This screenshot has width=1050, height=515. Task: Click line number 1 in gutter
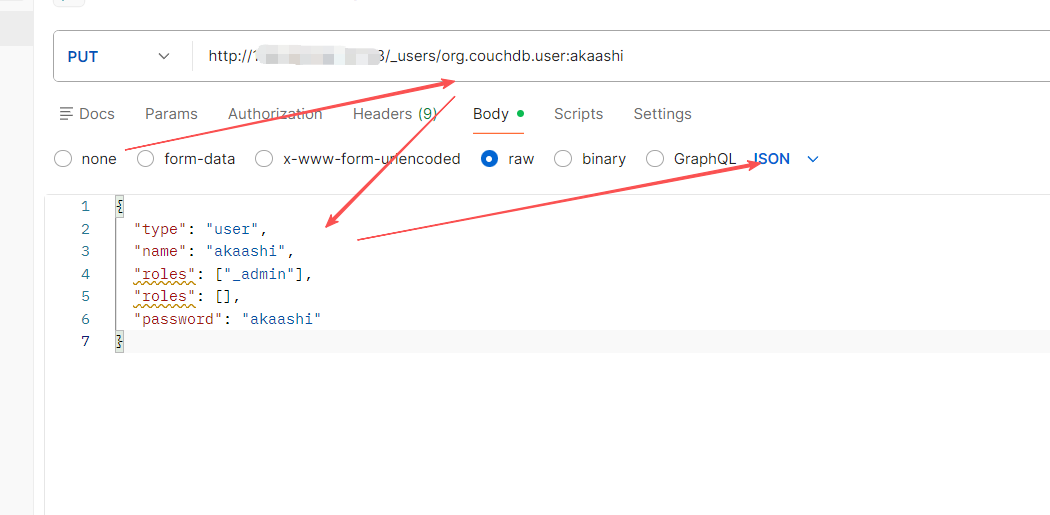[x=85, y=207]
